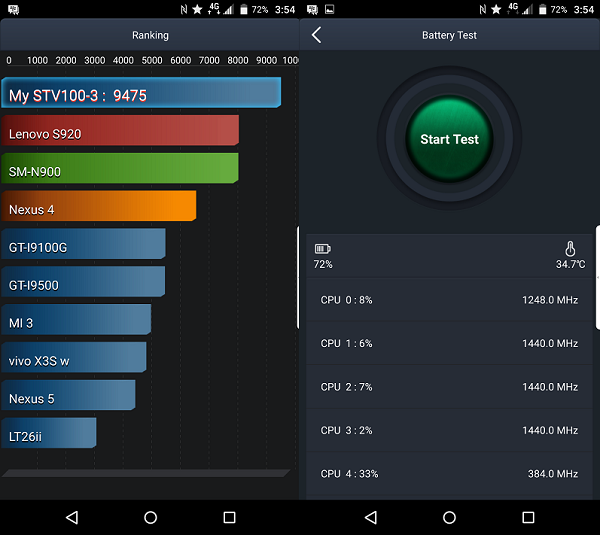Tap the battery icon in Battery Test status bar
The height and width of the screenshot is (535, 600).
542,9
